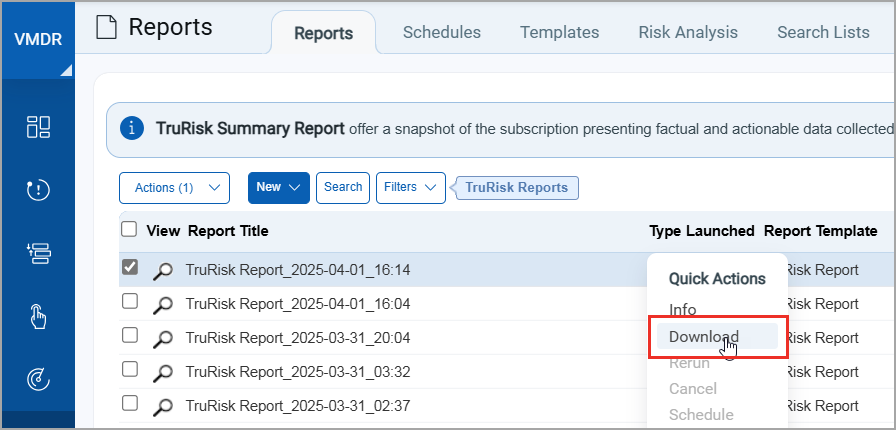This screenshot has width=896, height=430.
Task: Open the VMDR module picker
Action: pos(37,40)
